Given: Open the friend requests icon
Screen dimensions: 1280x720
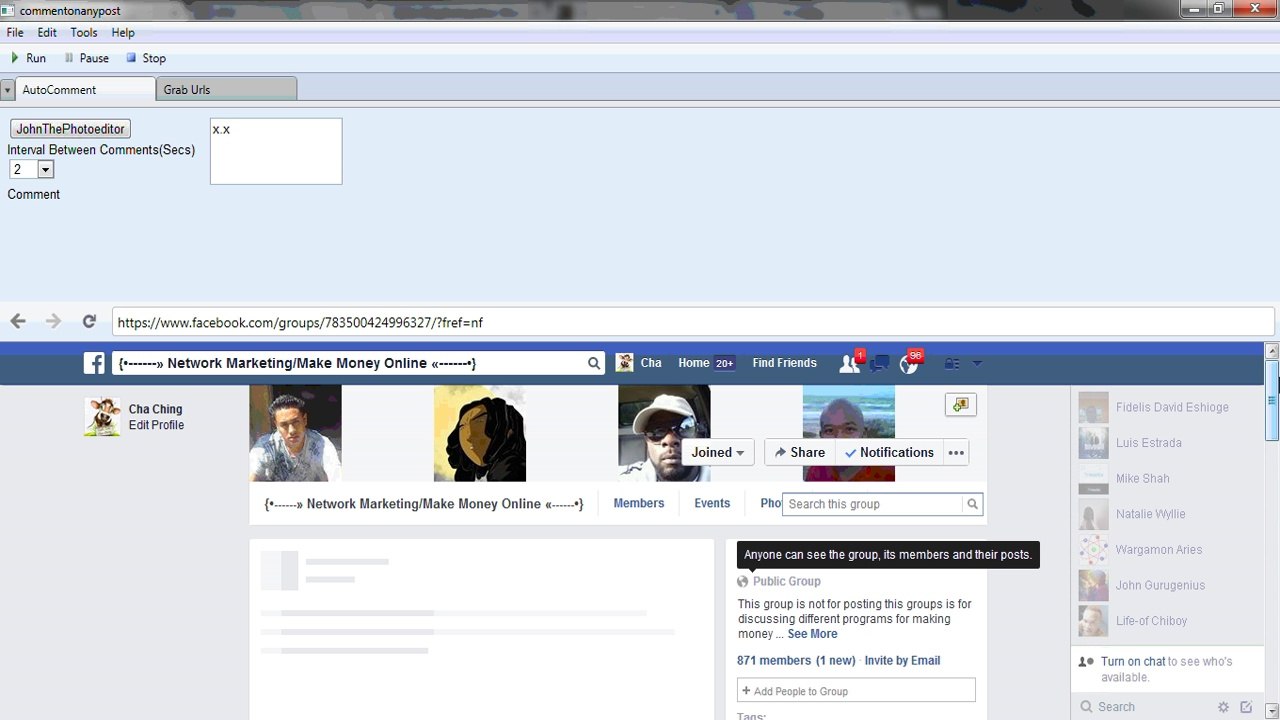Looking at the screenshot, I should 851,363.
